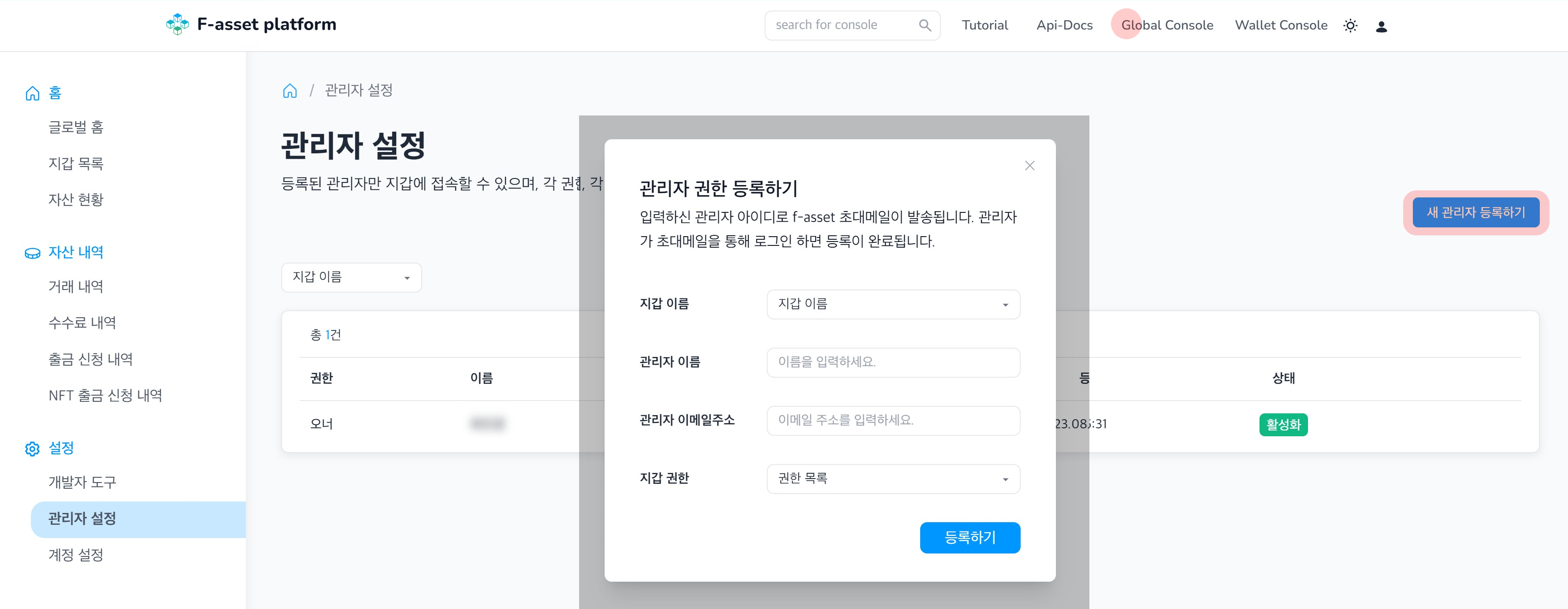Open the 지갑 이름 dropdown in dialog
Screen dimensions: 1568x609
click(x=893, y=304)
